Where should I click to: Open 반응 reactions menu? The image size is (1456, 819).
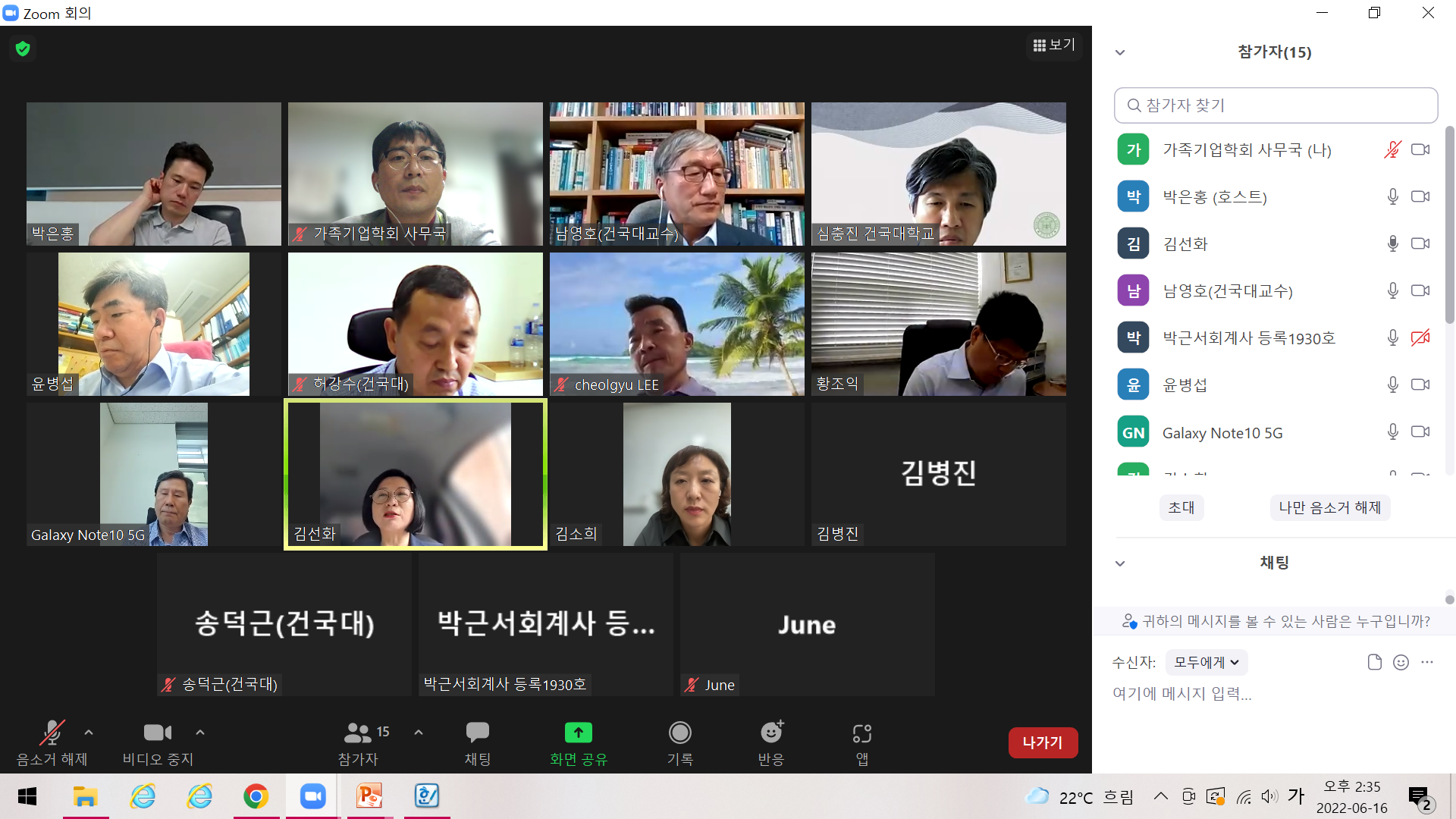click(771, 743)
